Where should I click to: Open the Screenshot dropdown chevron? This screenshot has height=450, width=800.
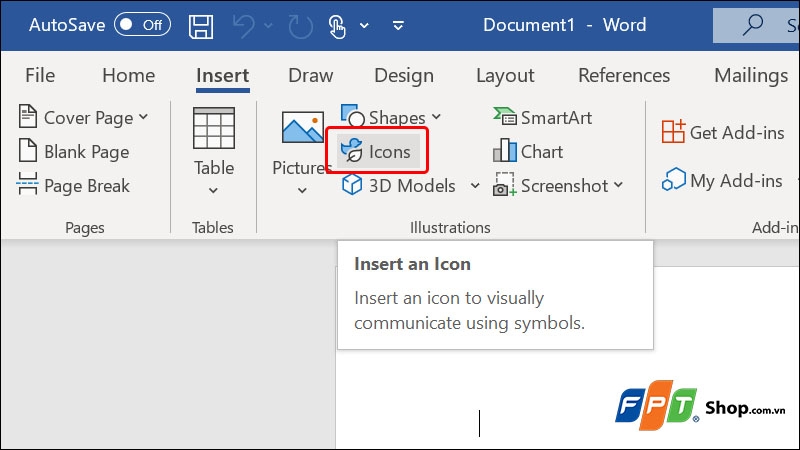coord(618,185)
